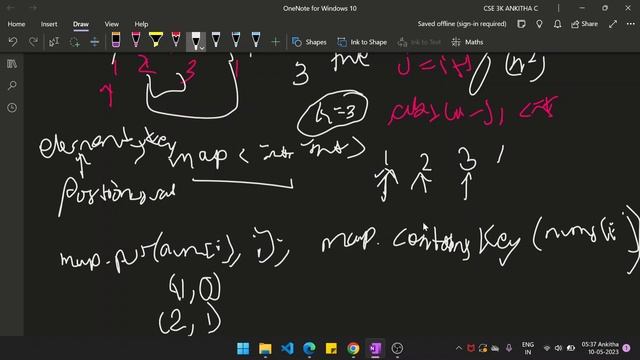640x360 pixels.
Task: Activate the Lasso Select tool
Action: coord(74,42)
